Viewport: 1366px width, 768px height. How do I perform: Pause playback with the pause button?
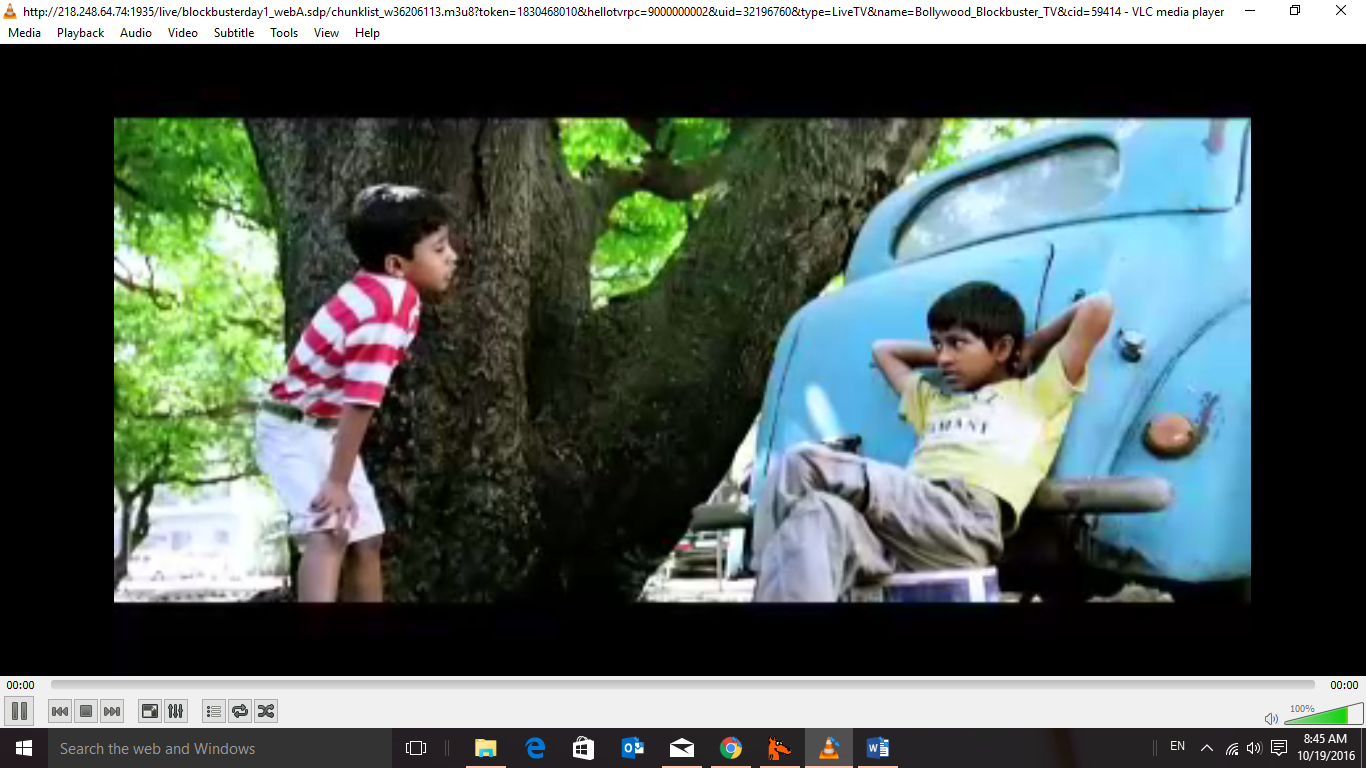19,711
